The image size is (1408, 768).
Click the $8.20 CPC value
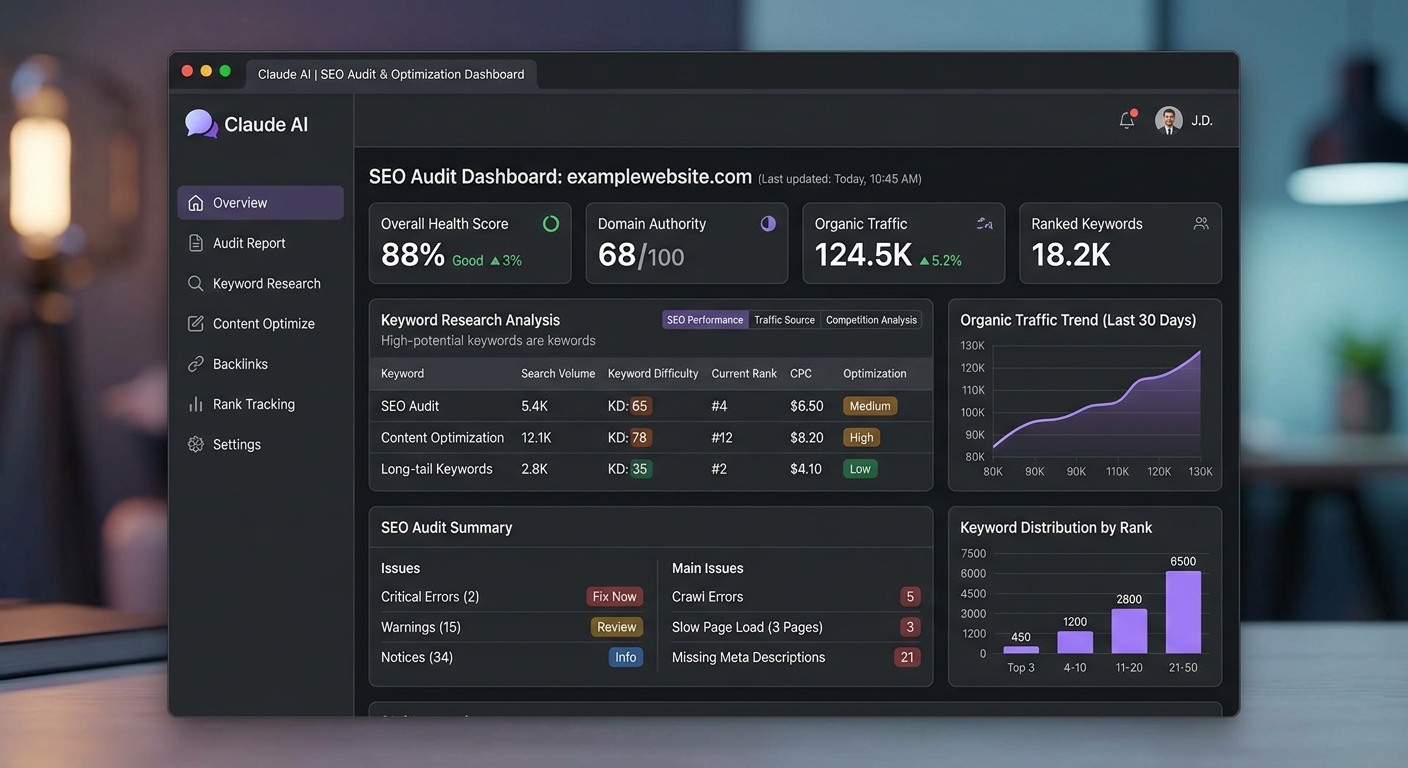(x=806, y=437)
